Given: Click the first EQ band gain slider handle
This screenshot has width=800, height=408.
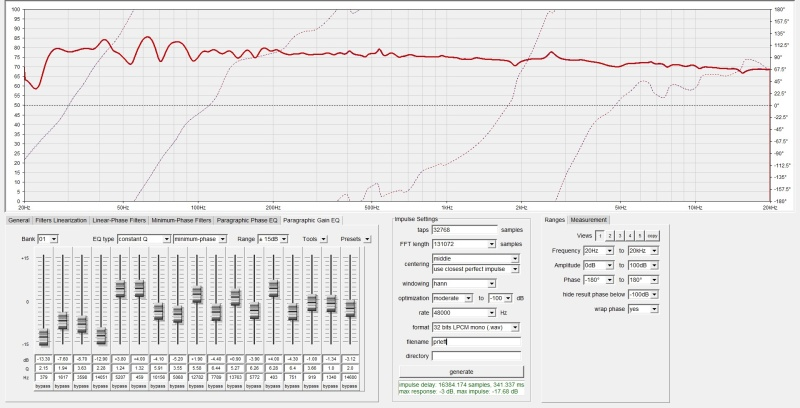Looking at the screenshot, I should click(43, 336).
